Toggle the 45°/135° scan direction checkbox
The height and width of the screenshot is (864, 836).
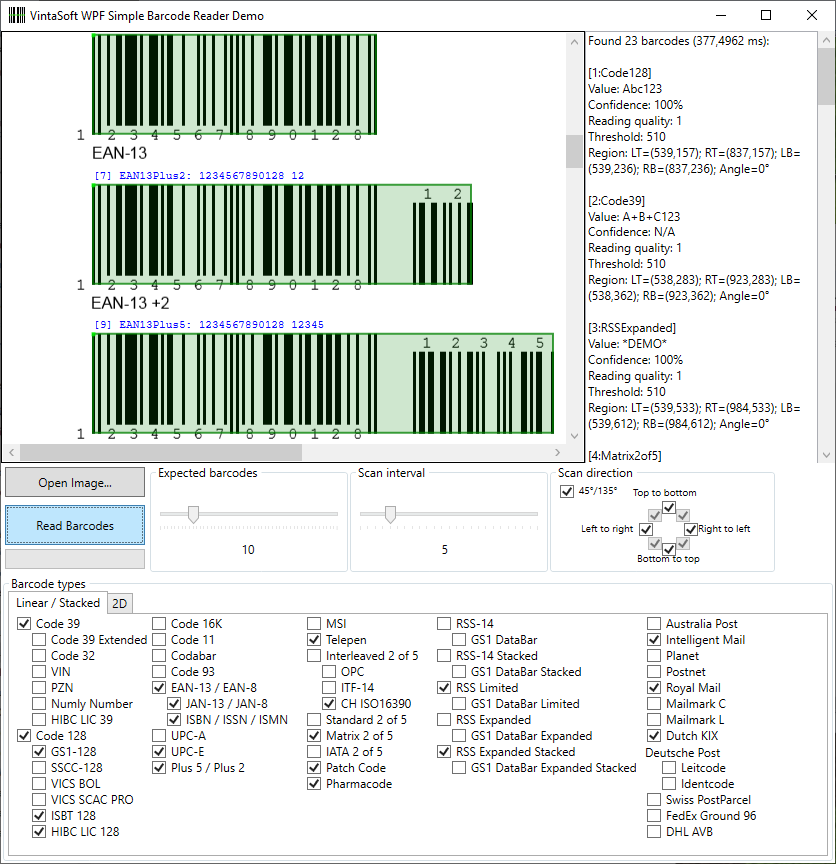(x=567, y=491)
